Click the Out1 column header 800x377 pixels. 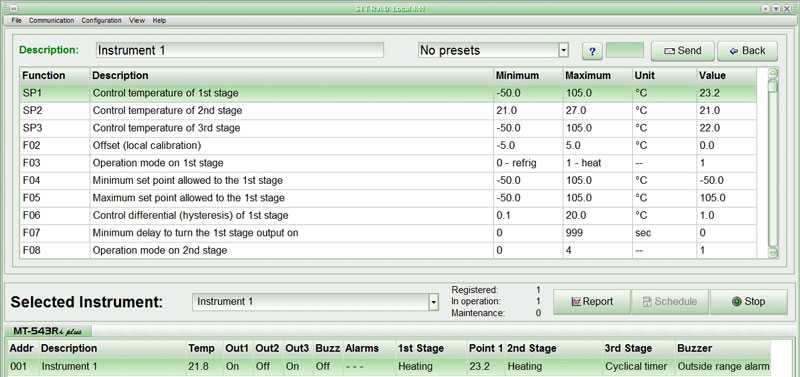238,348
